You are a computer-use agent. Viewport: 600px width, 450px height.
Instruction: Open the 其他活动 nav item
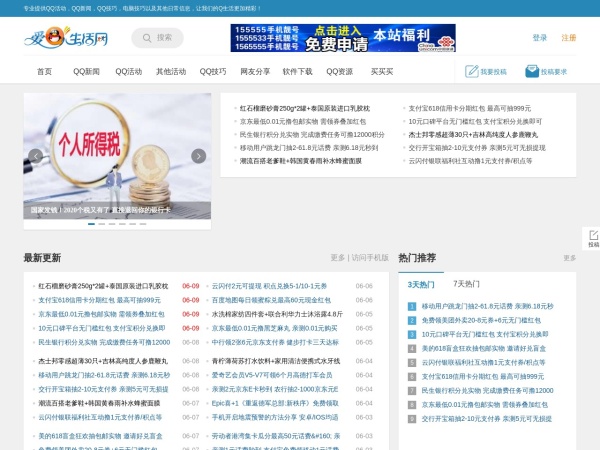[171, 72]
